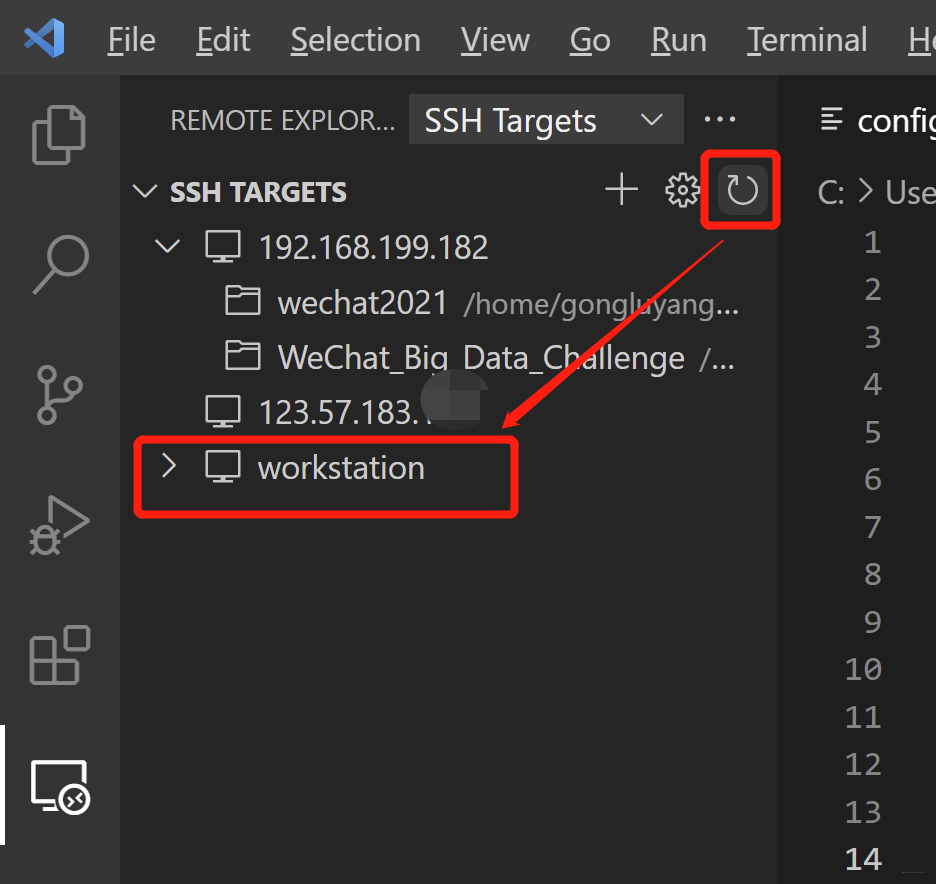936x884 pixels.
Task: Select the Run and Debug icon
Action: (58, 524)
